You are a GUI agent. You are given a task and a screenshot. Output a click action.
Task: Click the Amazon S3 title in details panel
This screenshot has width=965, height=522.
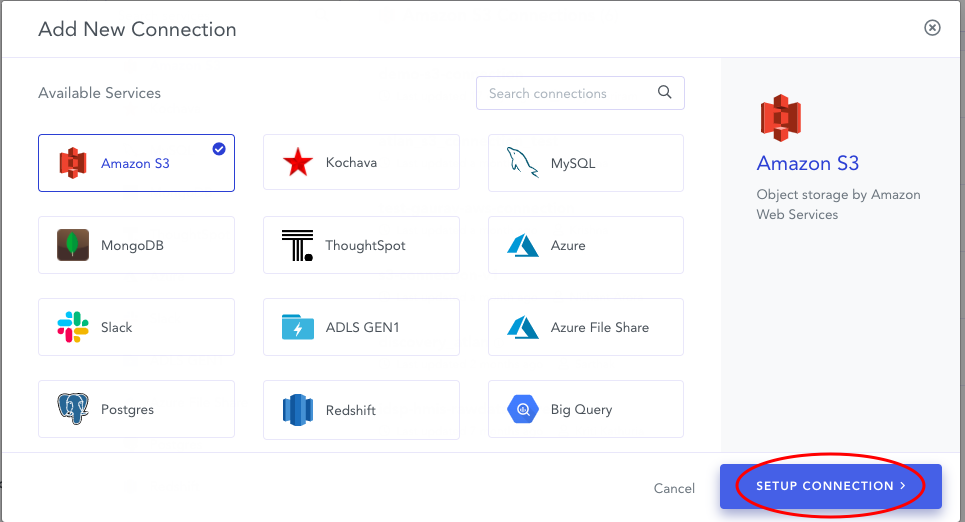click(807, 163)
